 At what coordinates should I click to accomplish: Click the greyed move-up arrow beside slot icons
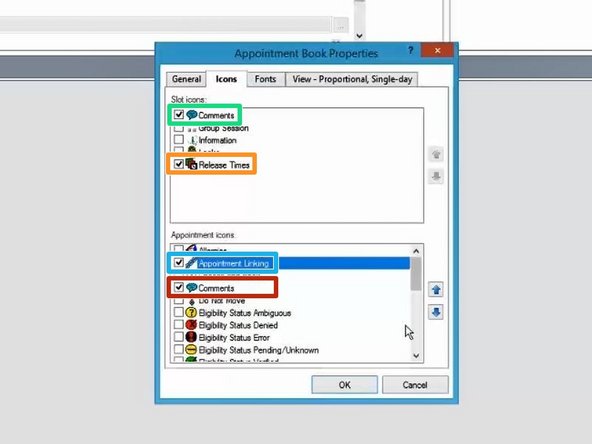pyautogui.click(x=436, y=154)
